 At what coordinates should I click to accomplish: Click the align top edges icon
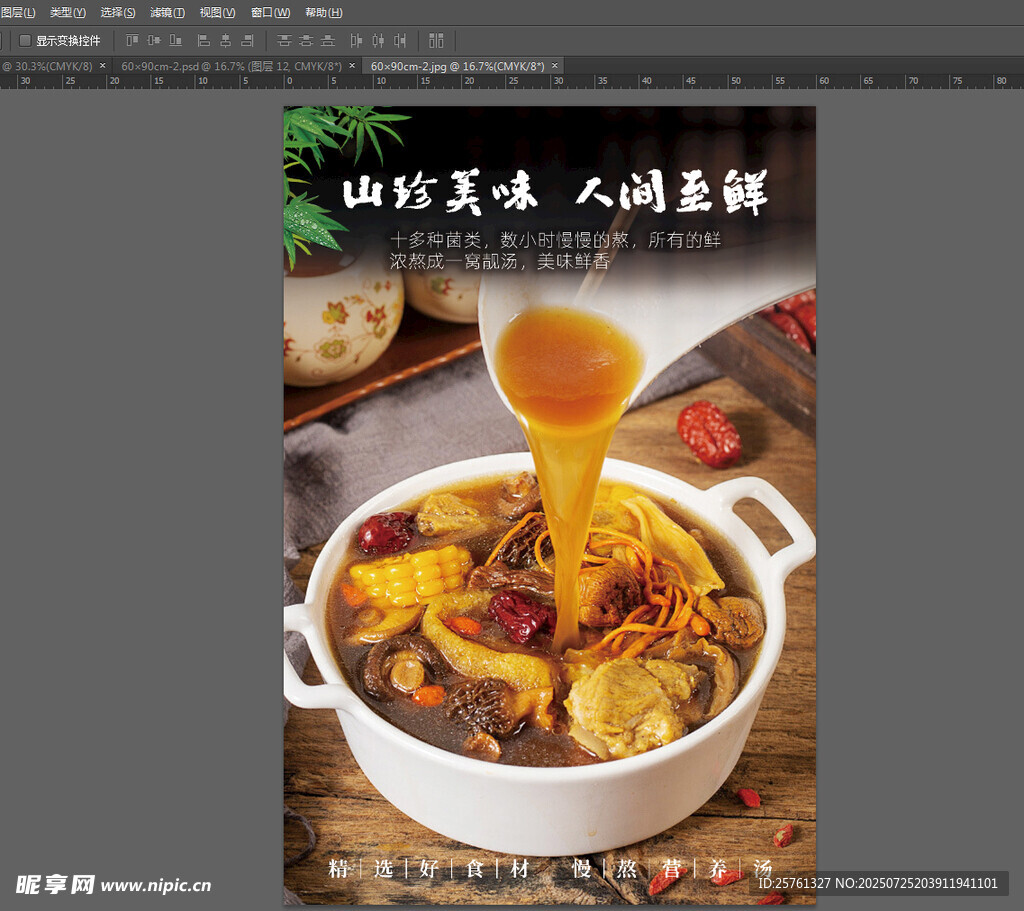132,41
